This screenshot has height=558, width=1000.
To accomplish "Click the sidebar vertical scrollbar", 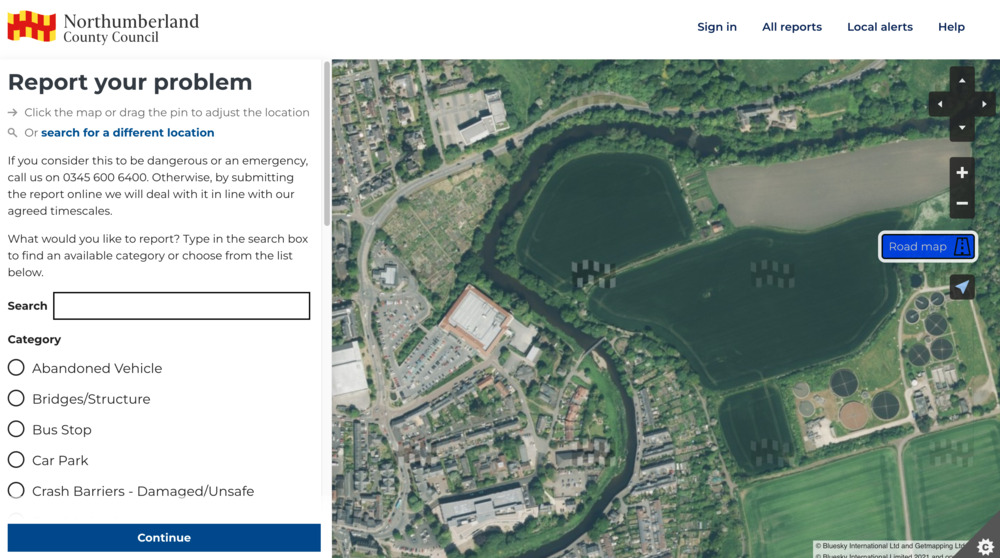I will [327, 143].
